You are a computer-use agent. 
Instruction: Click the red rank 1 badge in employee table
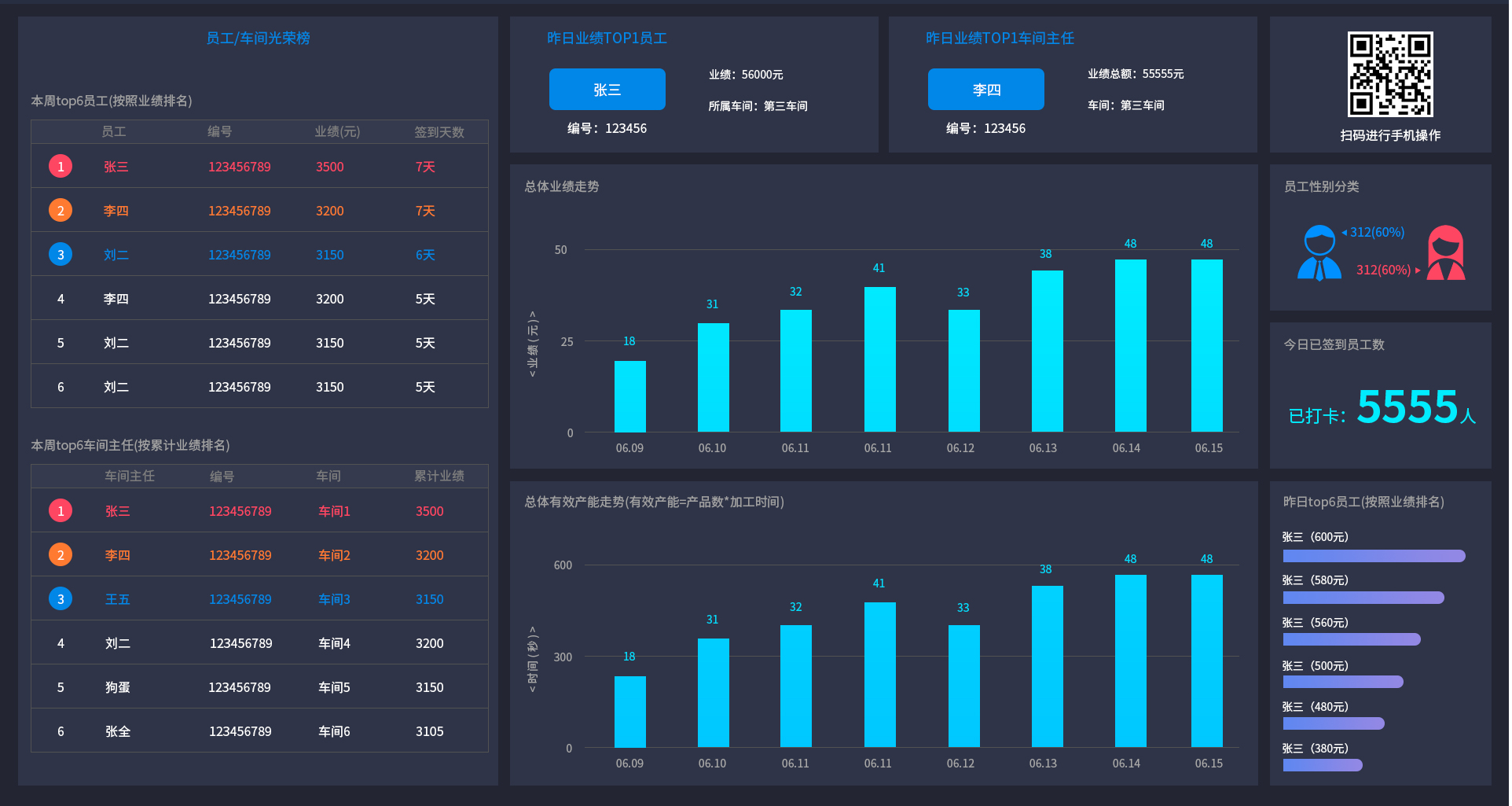click(61, 167)
